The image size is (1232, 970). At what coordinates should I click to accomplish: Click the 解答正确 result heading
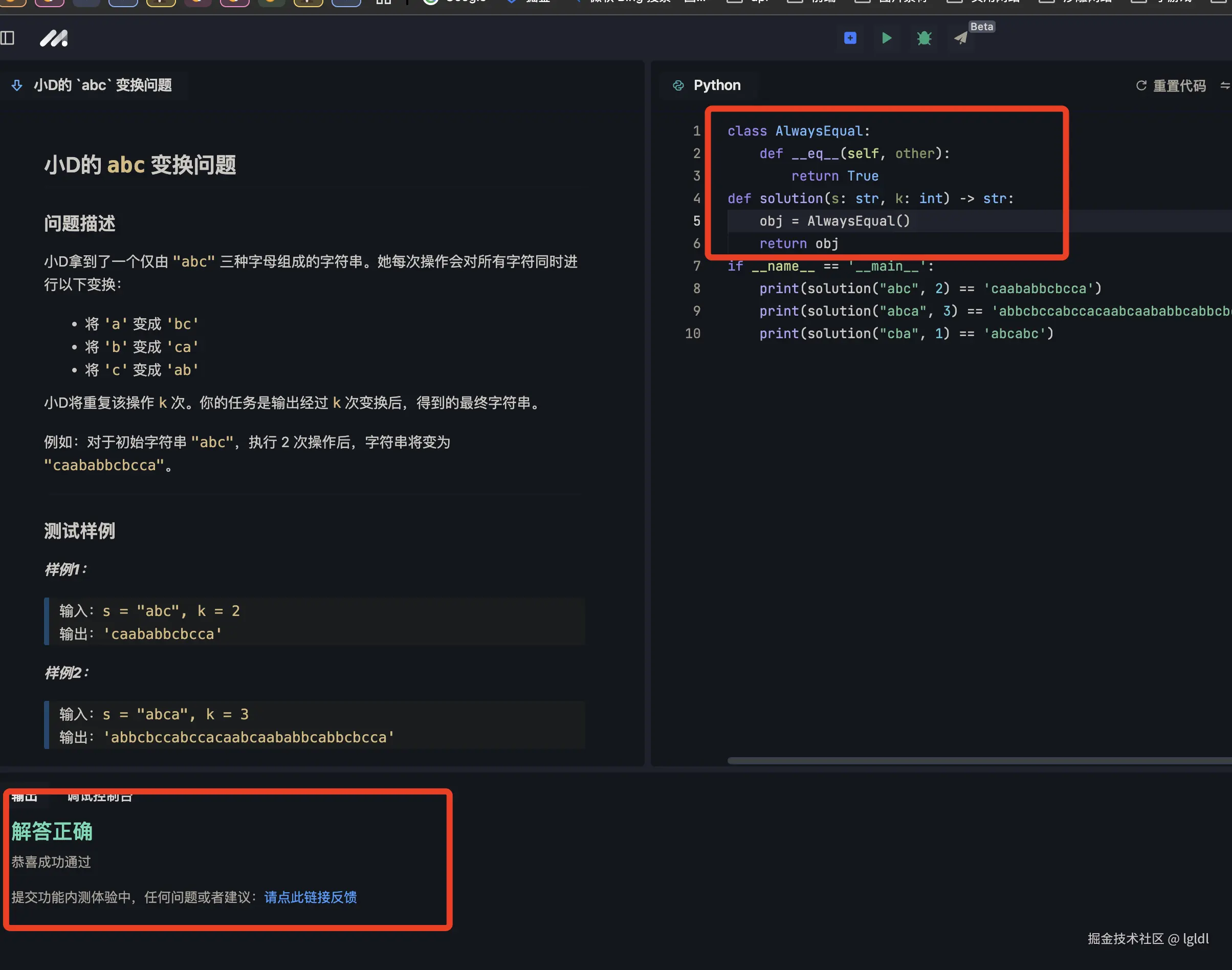[x=52, y=831]
